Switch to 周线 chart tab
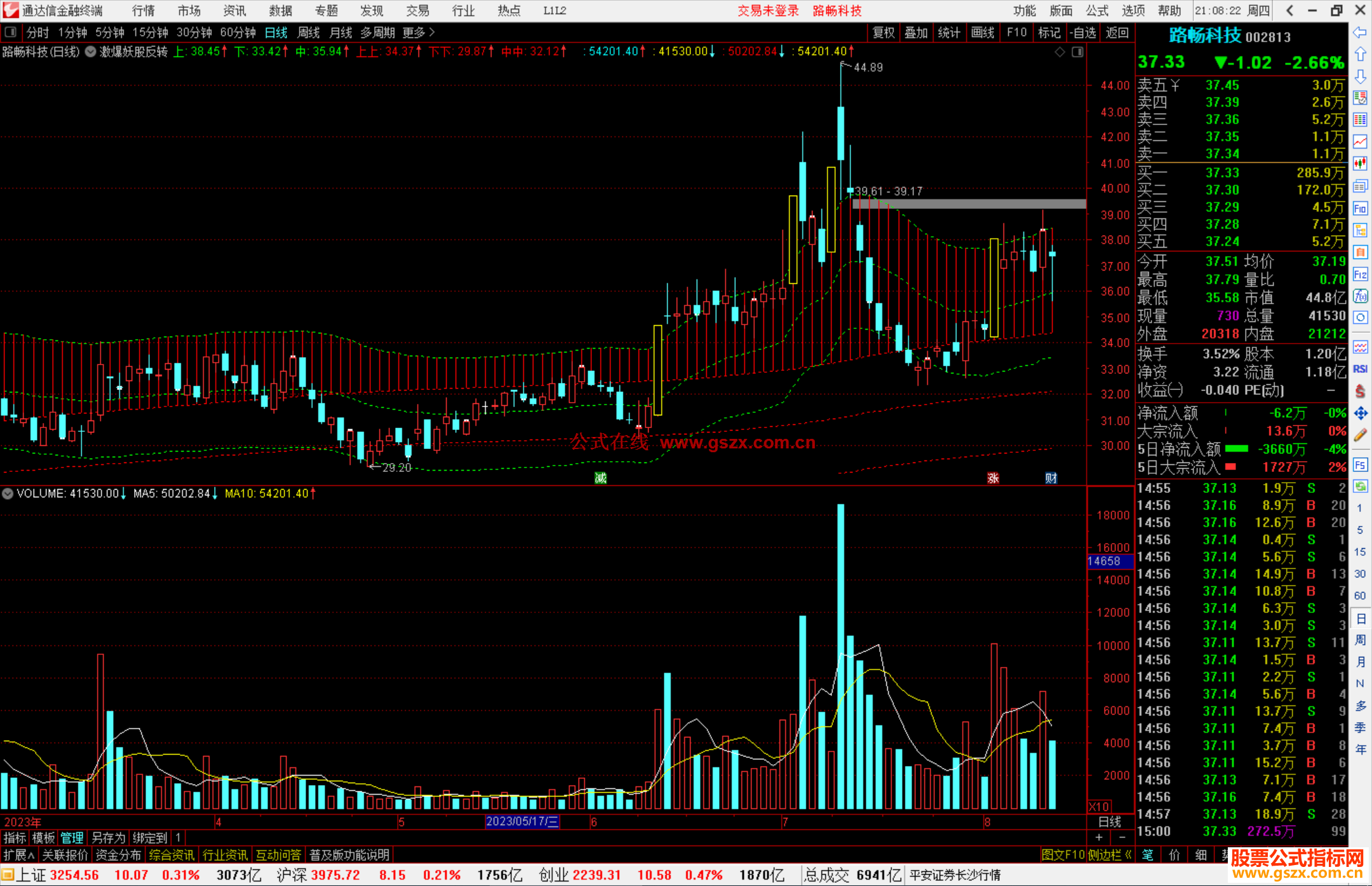This screenshot has height=886, width=1372. 309,32
